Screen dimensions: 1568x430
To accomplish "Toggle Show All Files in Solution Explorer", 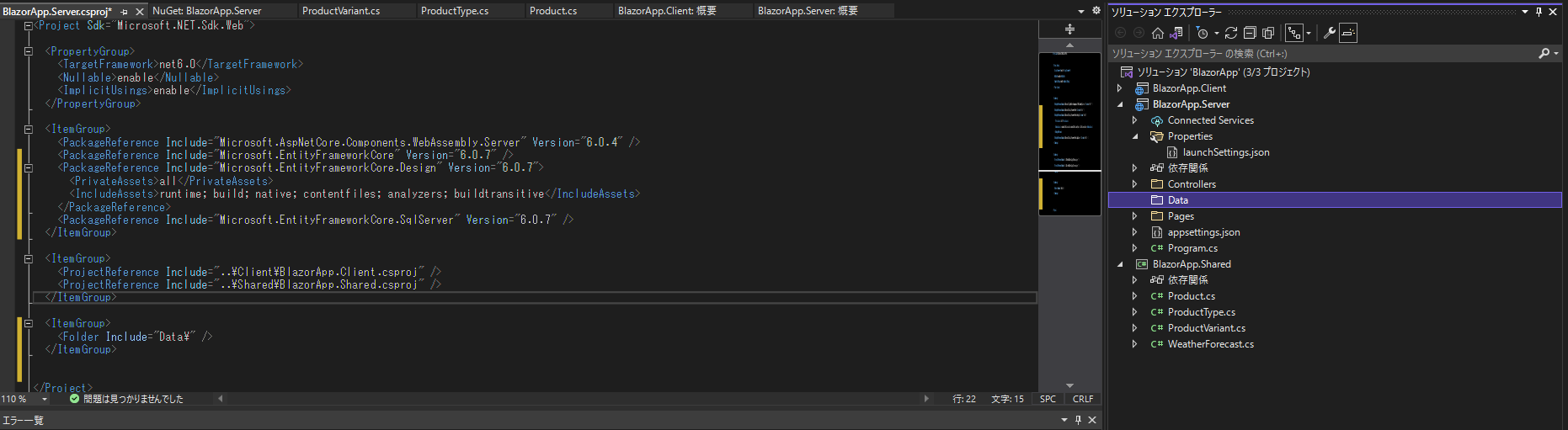I will coord(1268,33).
